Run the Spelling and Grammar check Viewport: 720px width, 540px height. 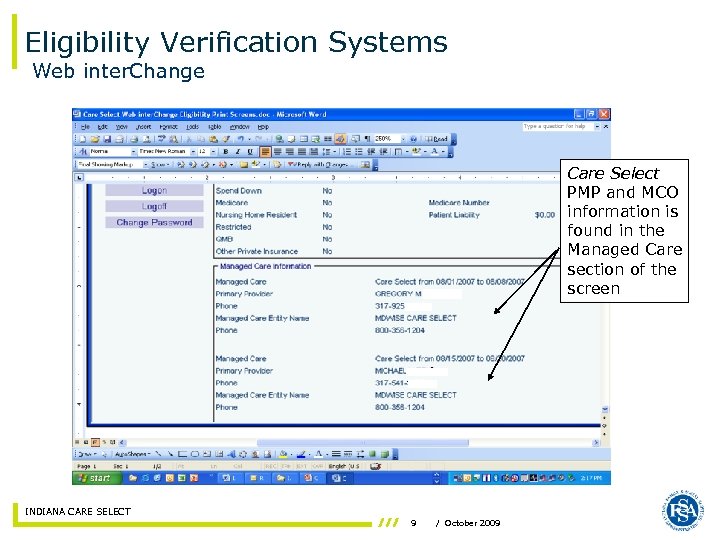coord(162,139)
